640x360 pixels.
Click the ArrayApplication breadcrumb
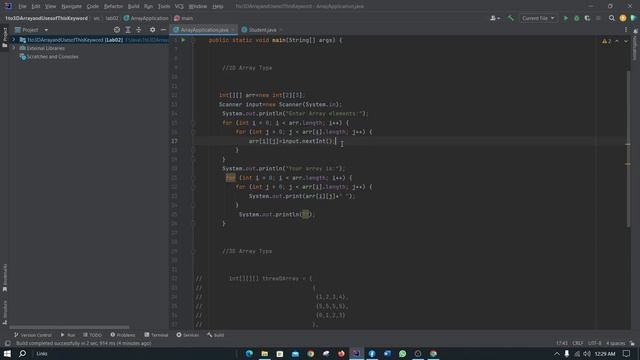pyautogui.click(x=146, y=18)
